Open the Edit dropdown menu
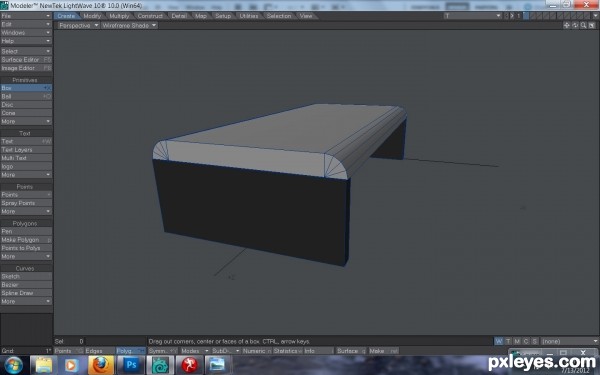 [26, 24]
